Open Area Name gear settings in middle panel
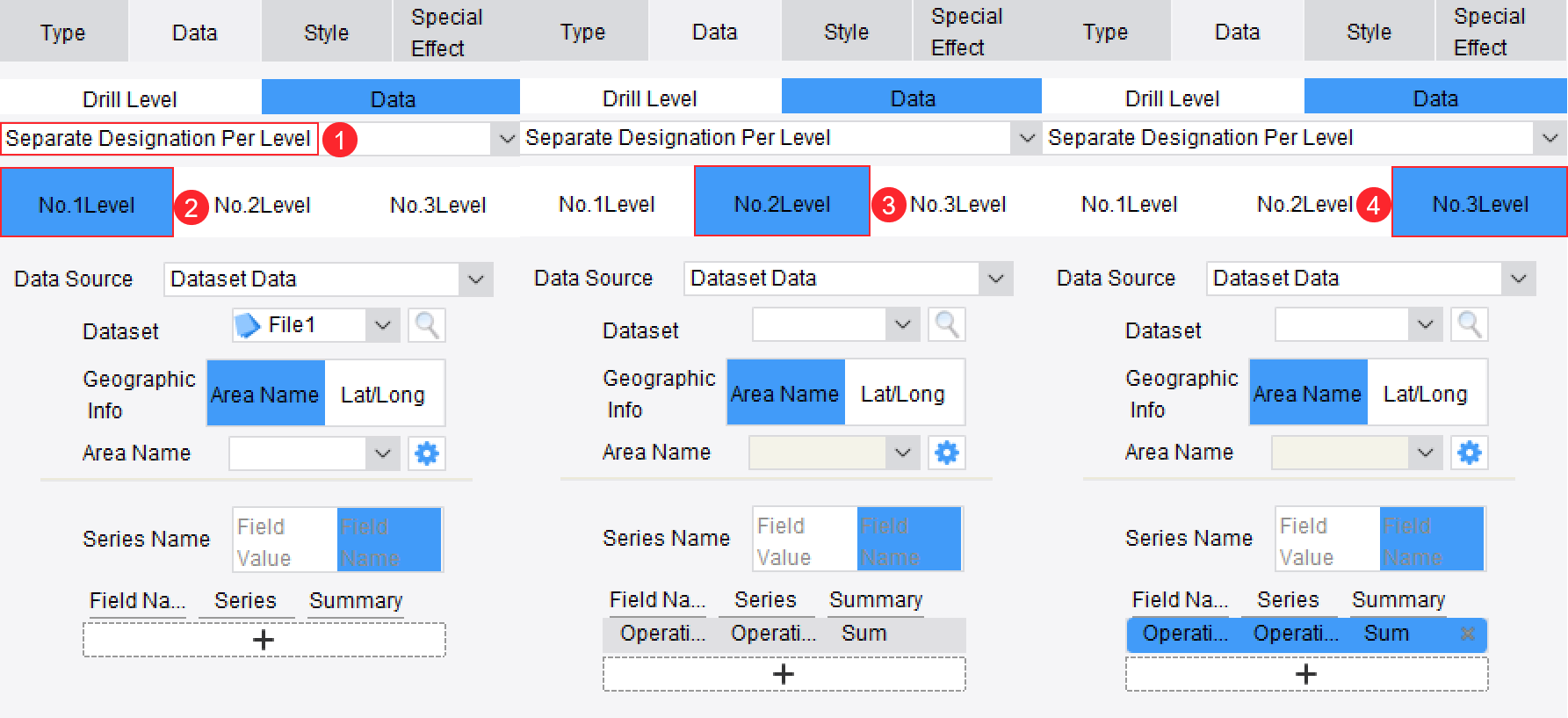Screen dimensions: 1568x718 947,453
